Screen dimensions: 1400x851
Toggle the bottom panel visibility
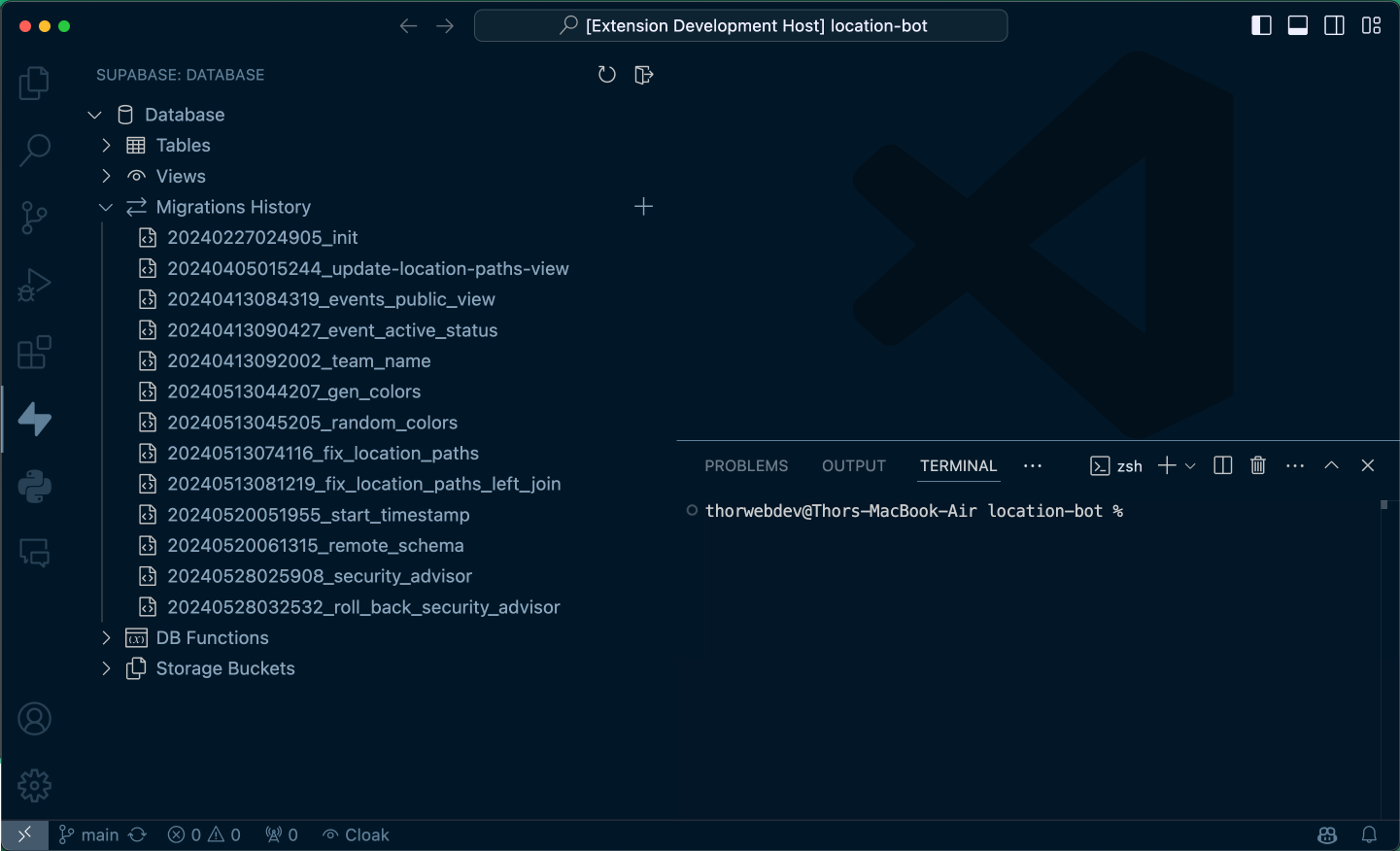click(1298, 26)
